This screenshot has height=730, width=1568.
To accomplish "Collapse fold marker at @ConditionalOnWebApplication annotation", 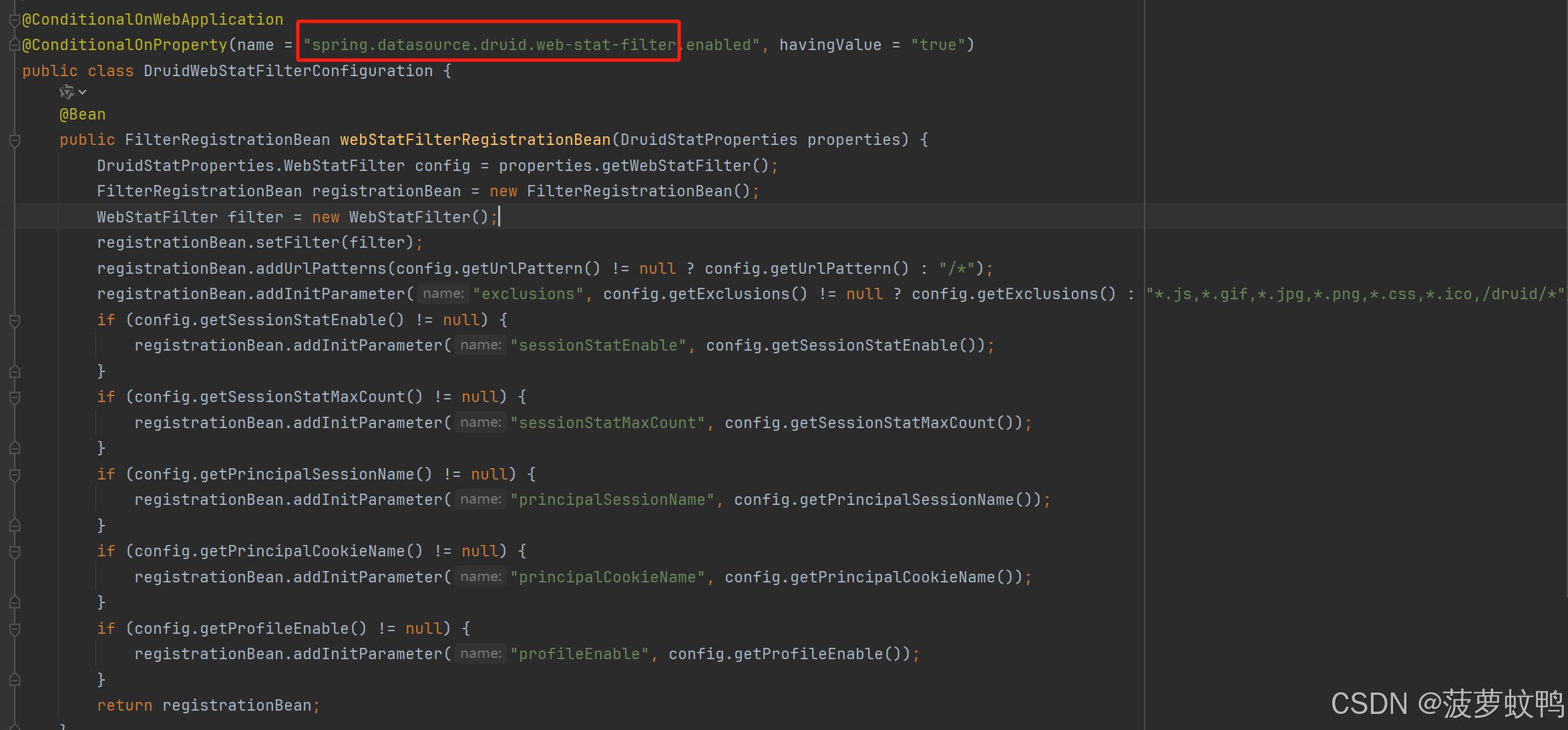I will [14, 20].
